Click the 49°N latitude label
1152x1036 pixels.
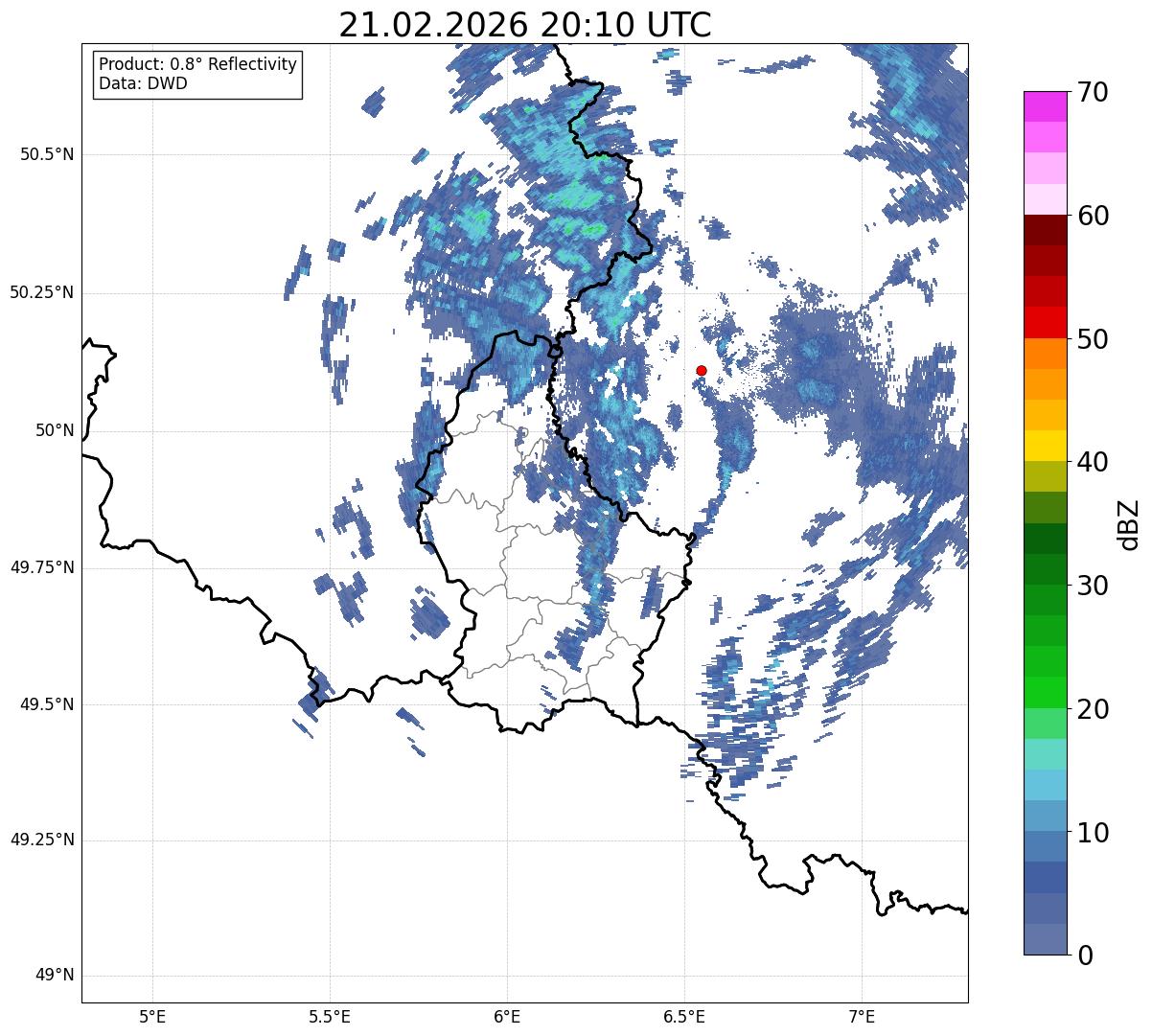coord(55,976)
